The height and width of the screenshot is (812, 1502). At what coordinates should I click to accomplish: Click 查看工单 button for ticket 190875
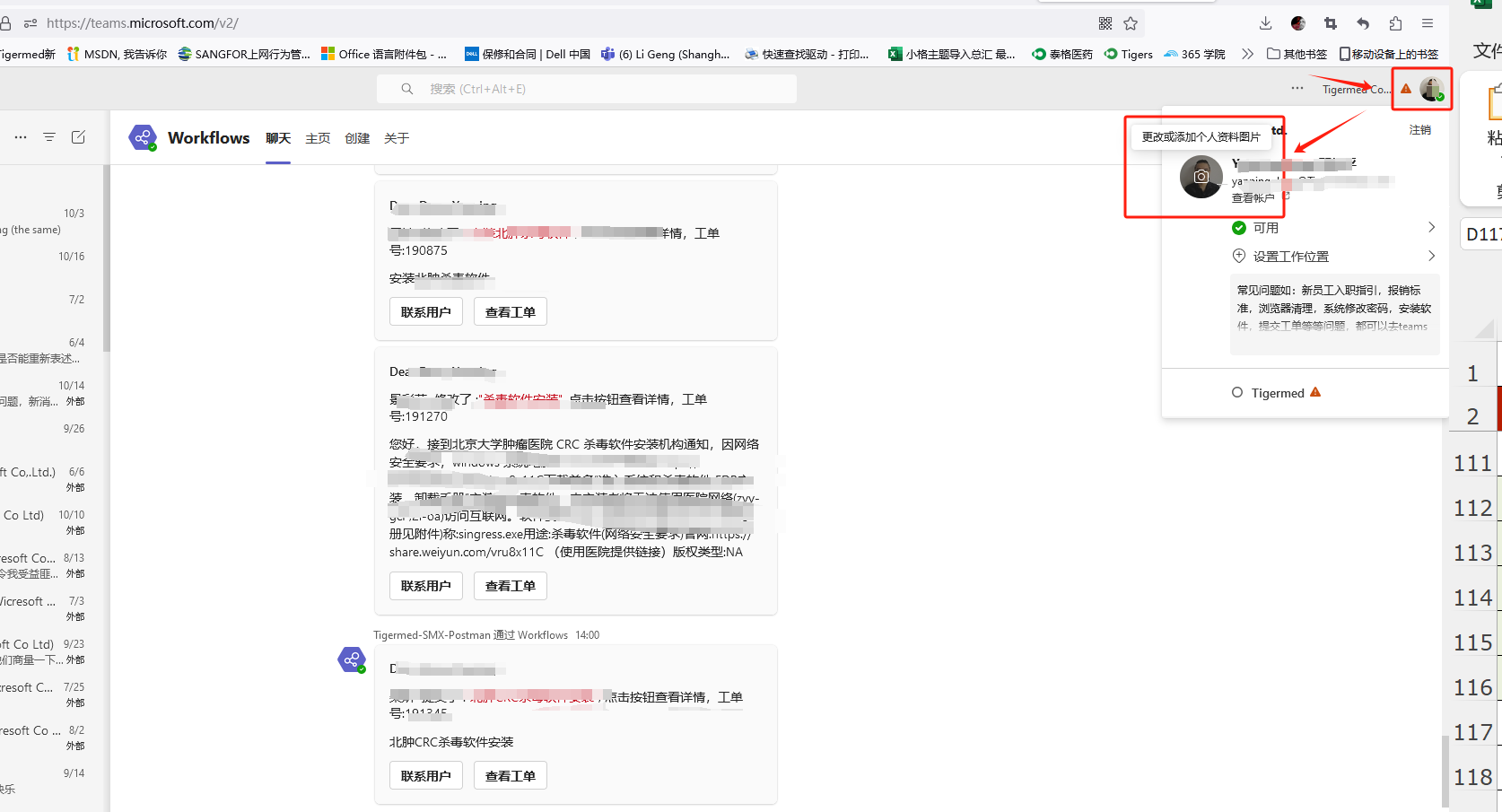(x=510, y=312)
